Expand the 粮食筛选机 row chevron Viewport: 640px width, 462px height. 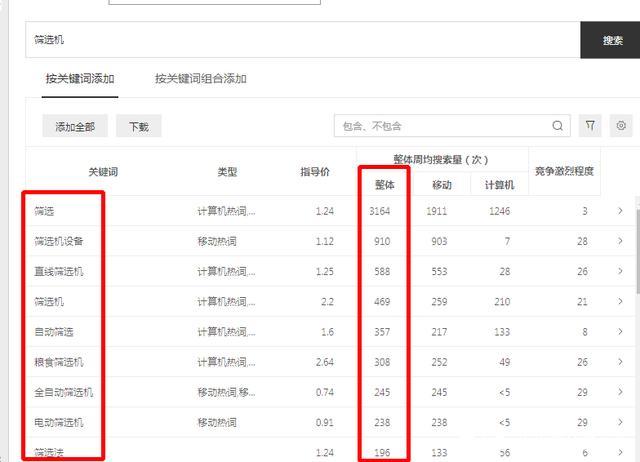620,362
